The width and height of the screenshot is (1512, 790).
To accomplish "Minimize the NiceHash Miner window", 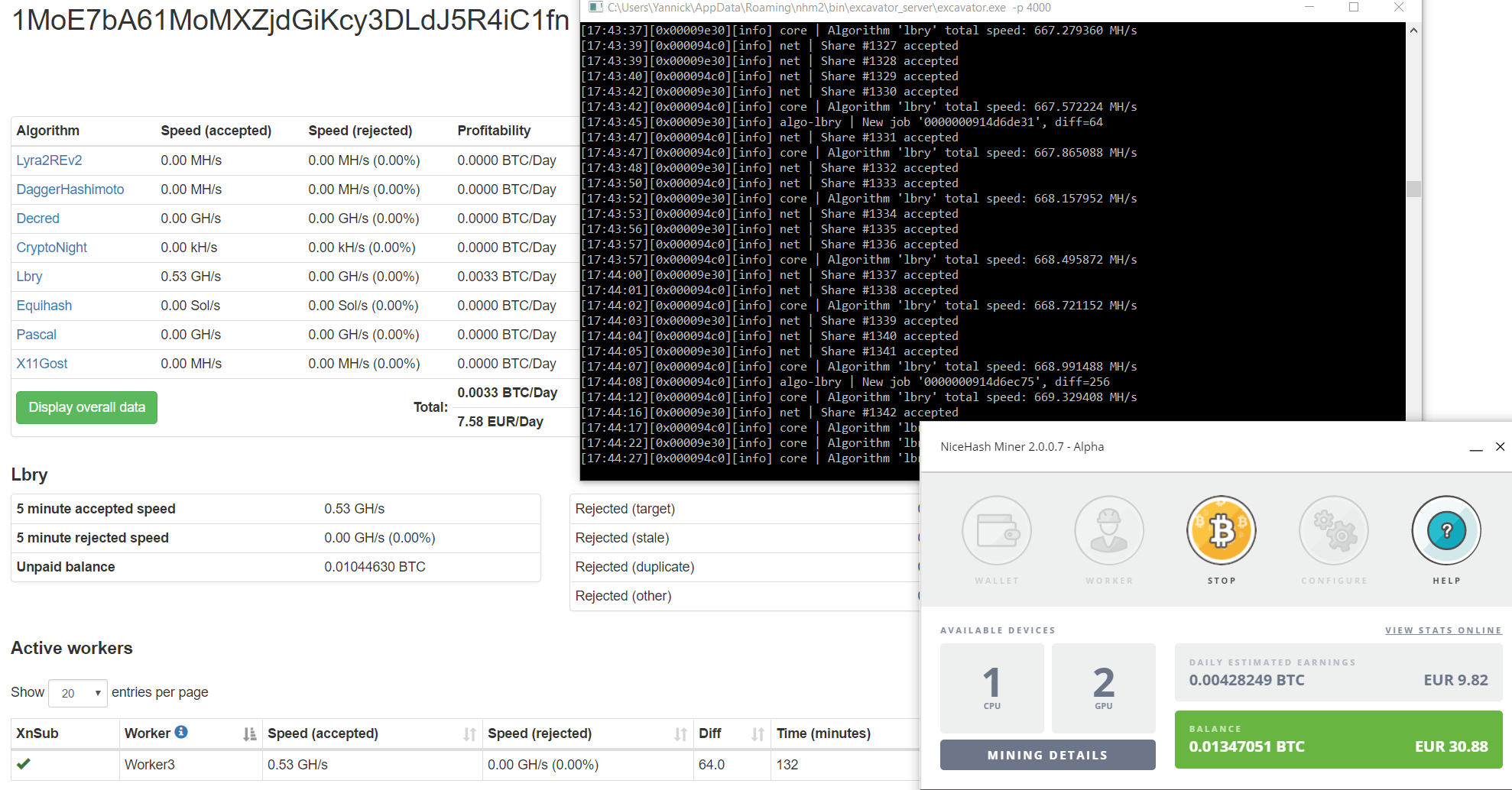I will [x=1476, y=448].
